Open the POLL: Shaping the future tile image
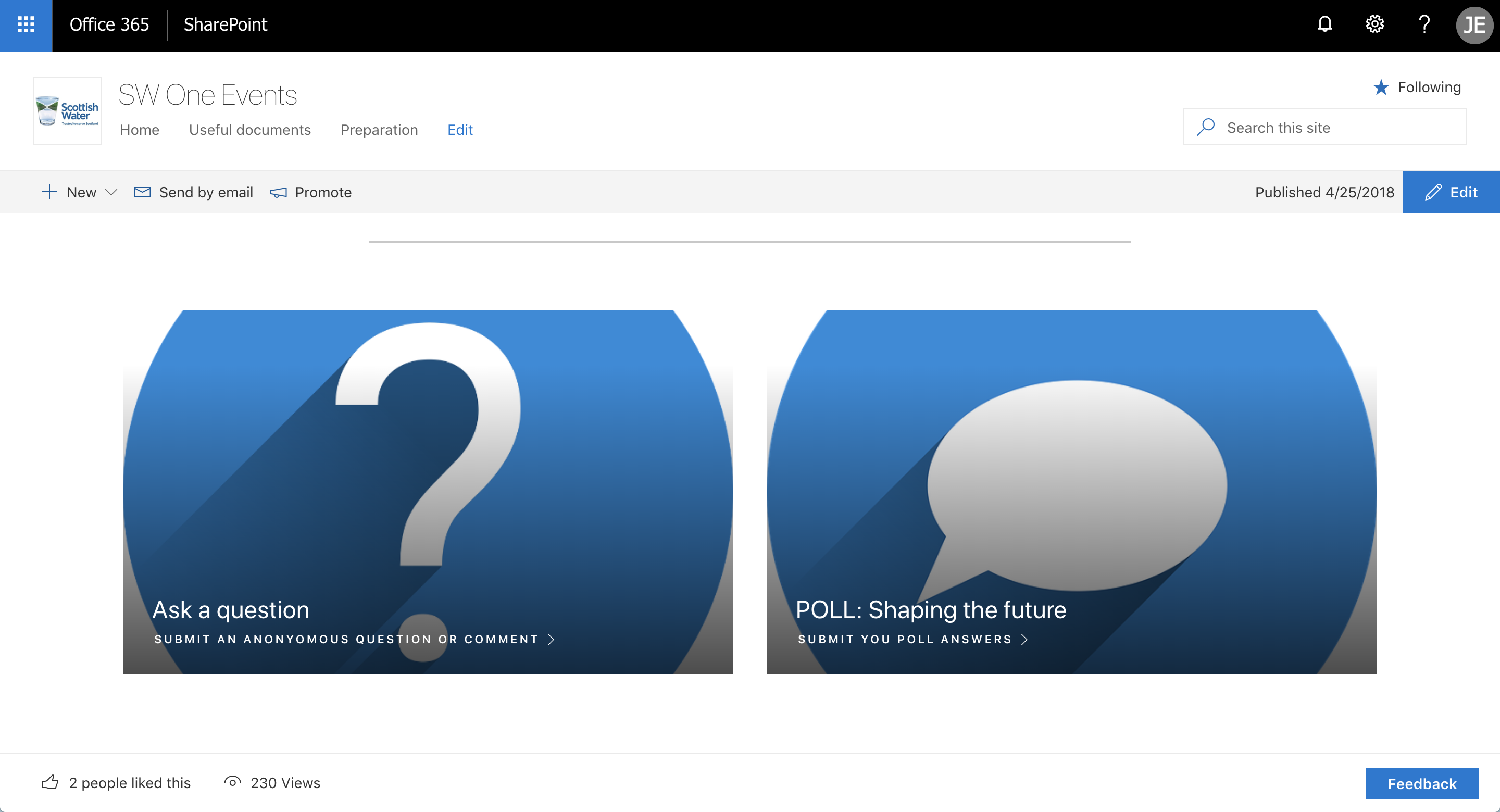The width and height of the screenshot is (1500, 812). point(1071,492)
